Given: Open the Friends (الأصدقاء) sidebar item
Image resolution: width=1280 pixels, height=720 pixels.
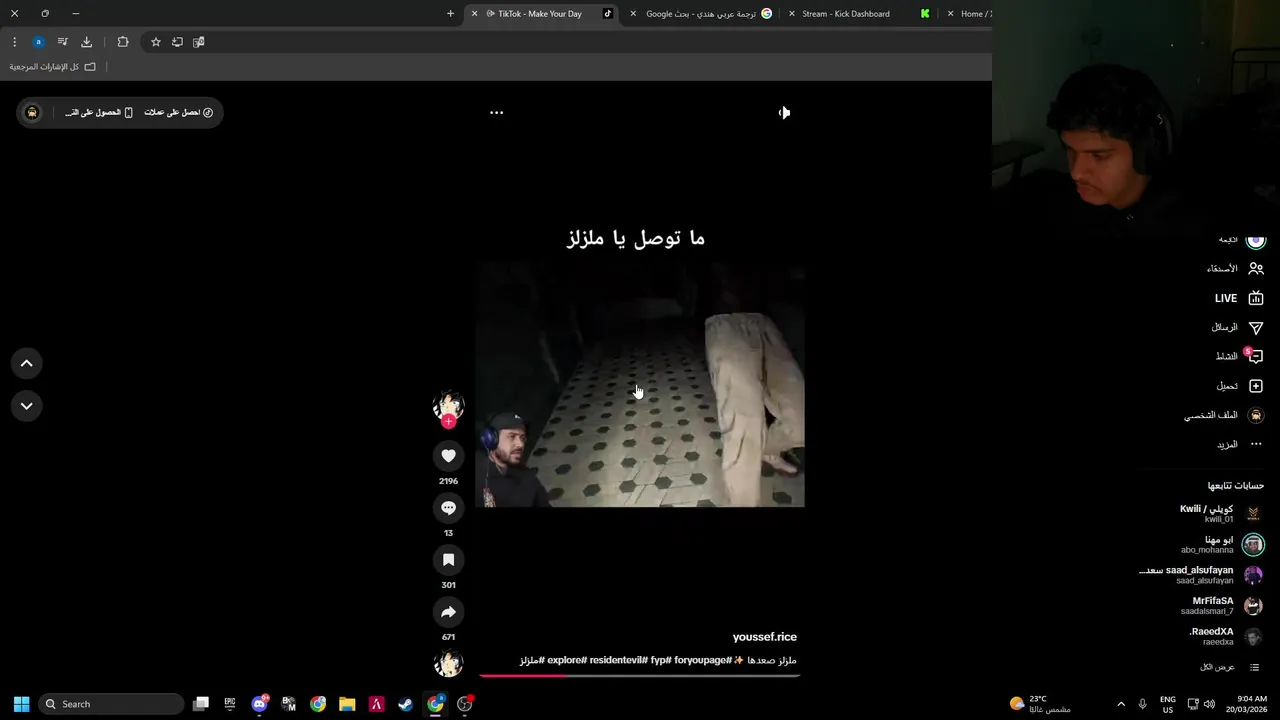Looking at the screenshot, I should (1235, 269).
